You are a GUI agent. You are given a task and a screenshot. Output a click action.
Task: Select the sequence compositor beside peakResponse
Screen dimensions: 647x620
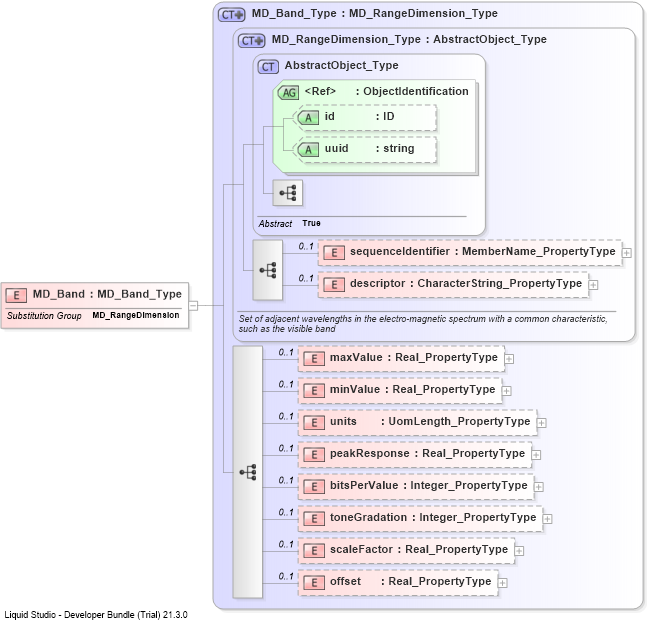[248, 472]
